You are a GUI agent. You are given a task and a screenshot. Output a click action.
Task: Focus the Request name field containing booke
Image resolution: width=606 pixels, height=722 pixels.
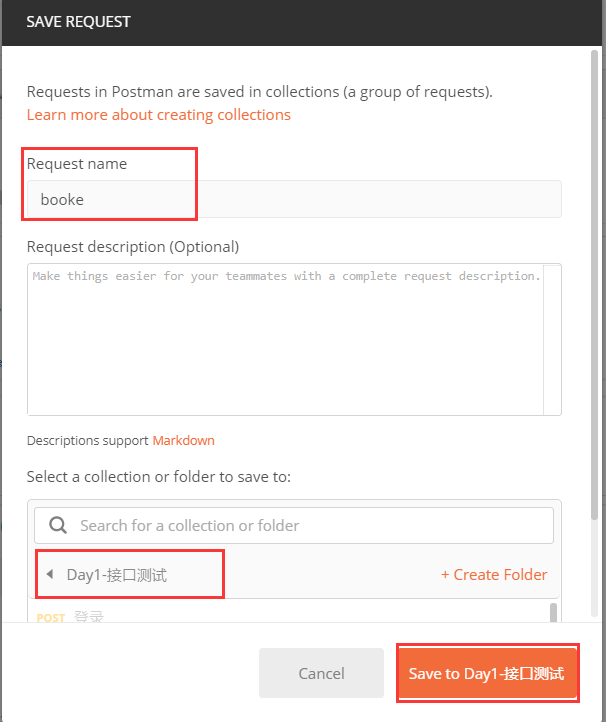click(x=294, y=199)
